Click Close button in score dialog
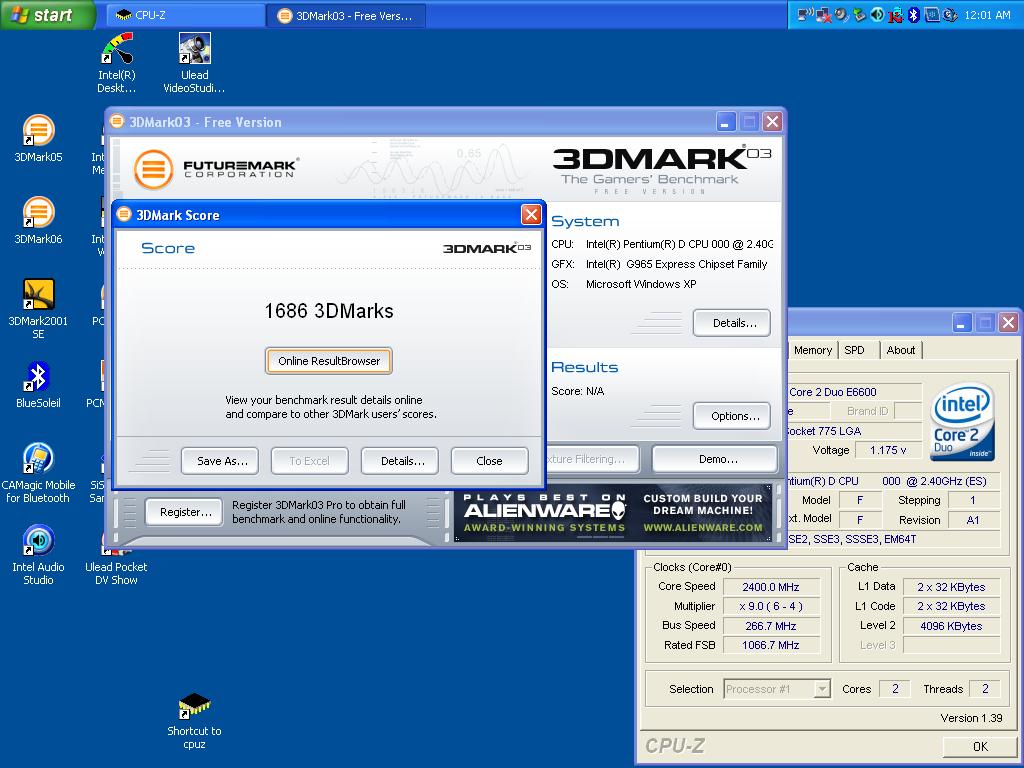Viewport: 1024px width, 768px height. 489,461
